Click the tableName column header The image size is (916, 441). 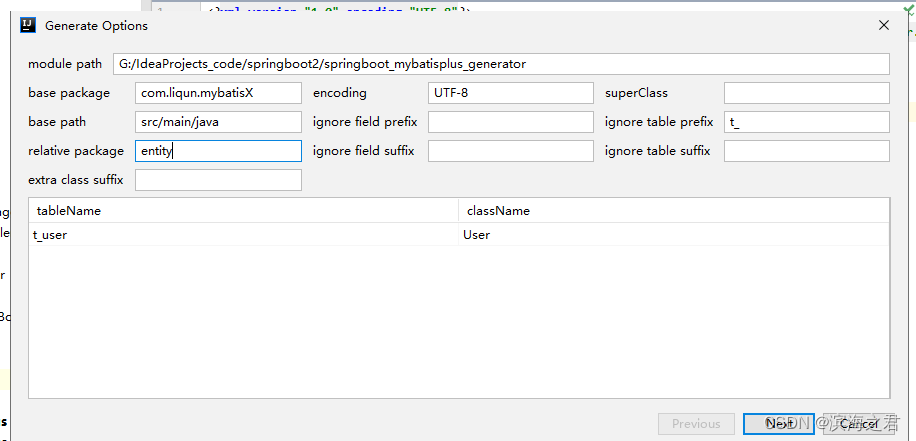tap(244, 211)
